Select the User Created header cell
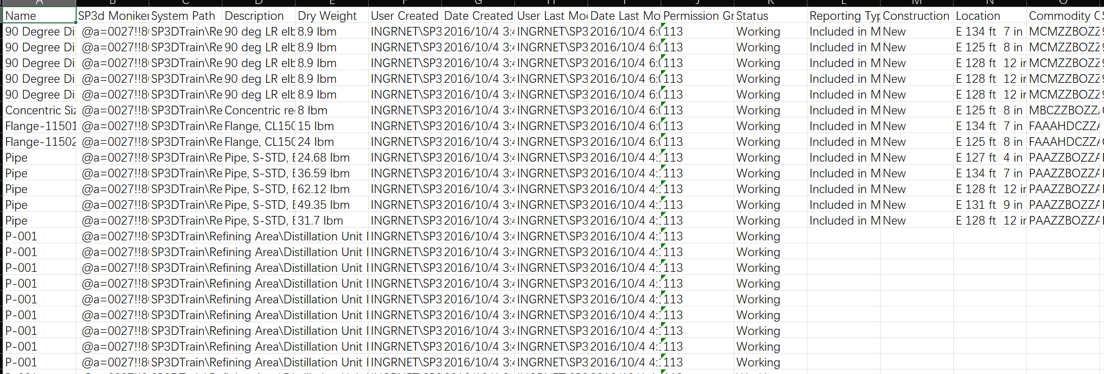Viewport: 1104px width, 374px height. pyautogui.click(x=406, y=15)
